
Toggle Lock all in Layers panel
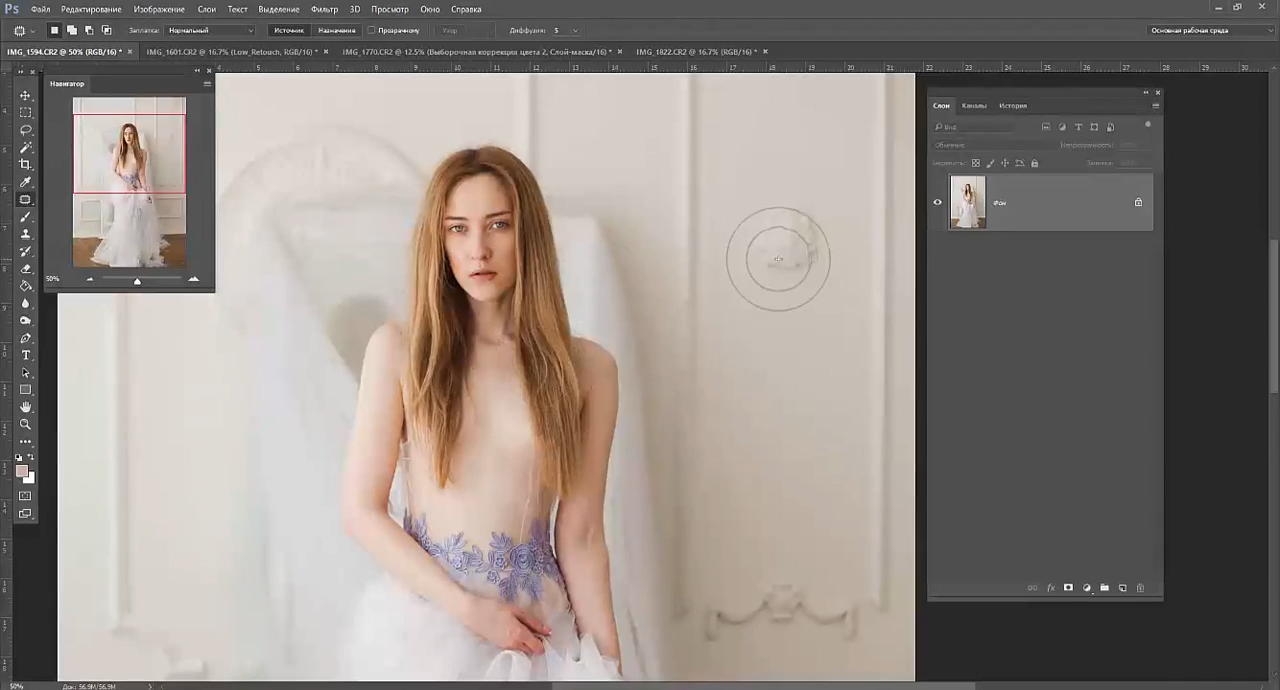(x=1034, y=163)
